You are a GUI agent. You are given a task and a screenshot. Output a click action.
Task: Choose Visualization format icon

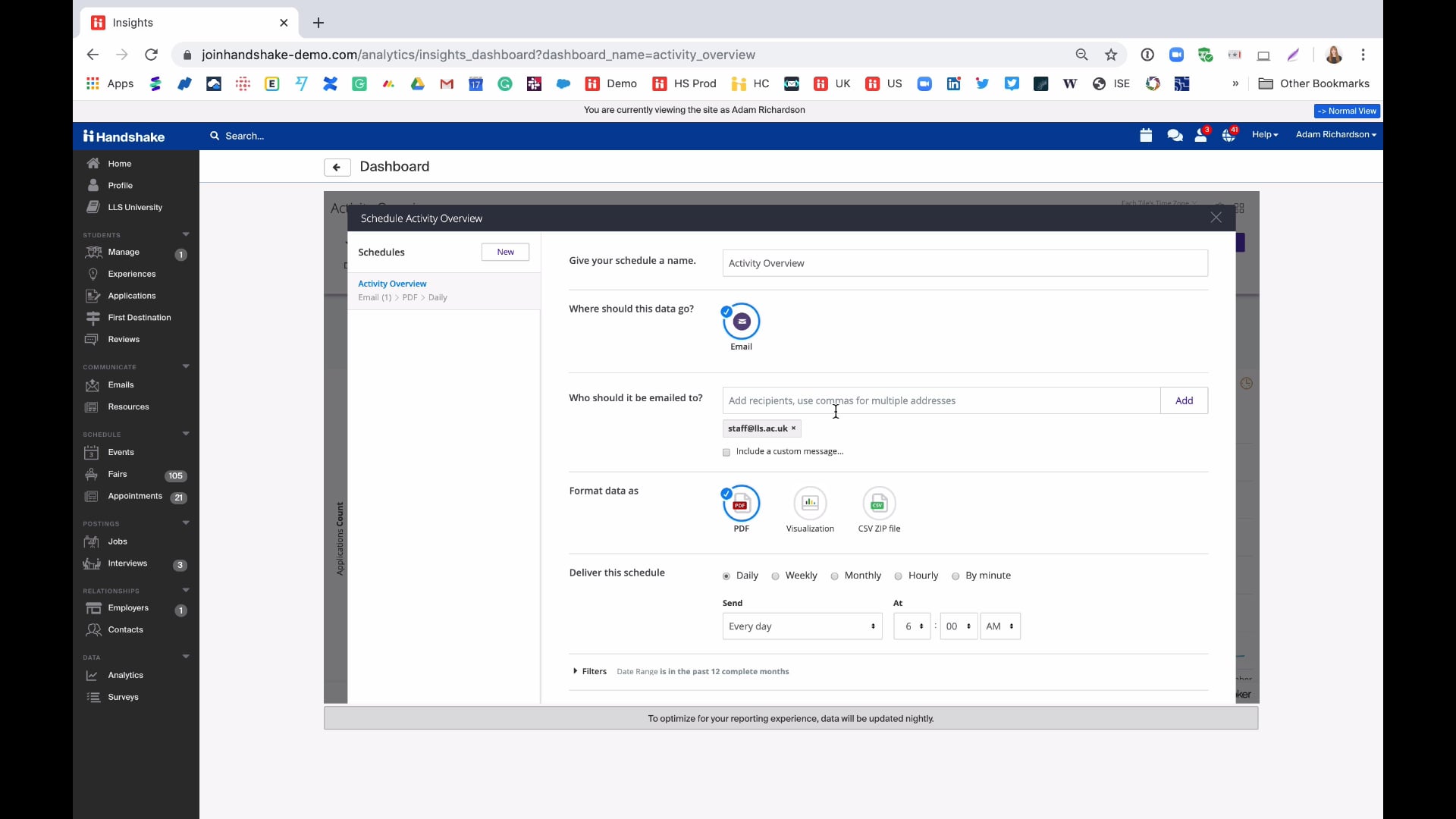coord(810,504)
